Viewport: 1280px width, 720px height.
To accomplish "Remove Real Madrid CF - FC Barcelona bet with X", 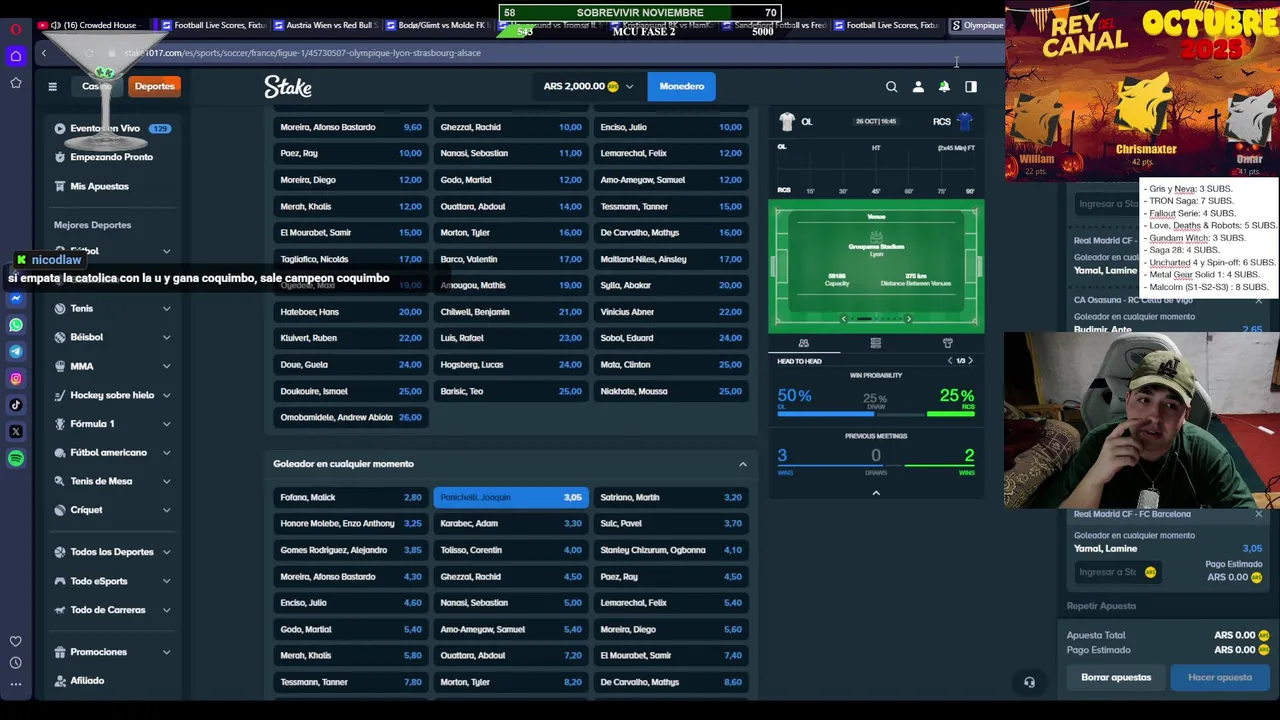I will [x=1258, y=514].
